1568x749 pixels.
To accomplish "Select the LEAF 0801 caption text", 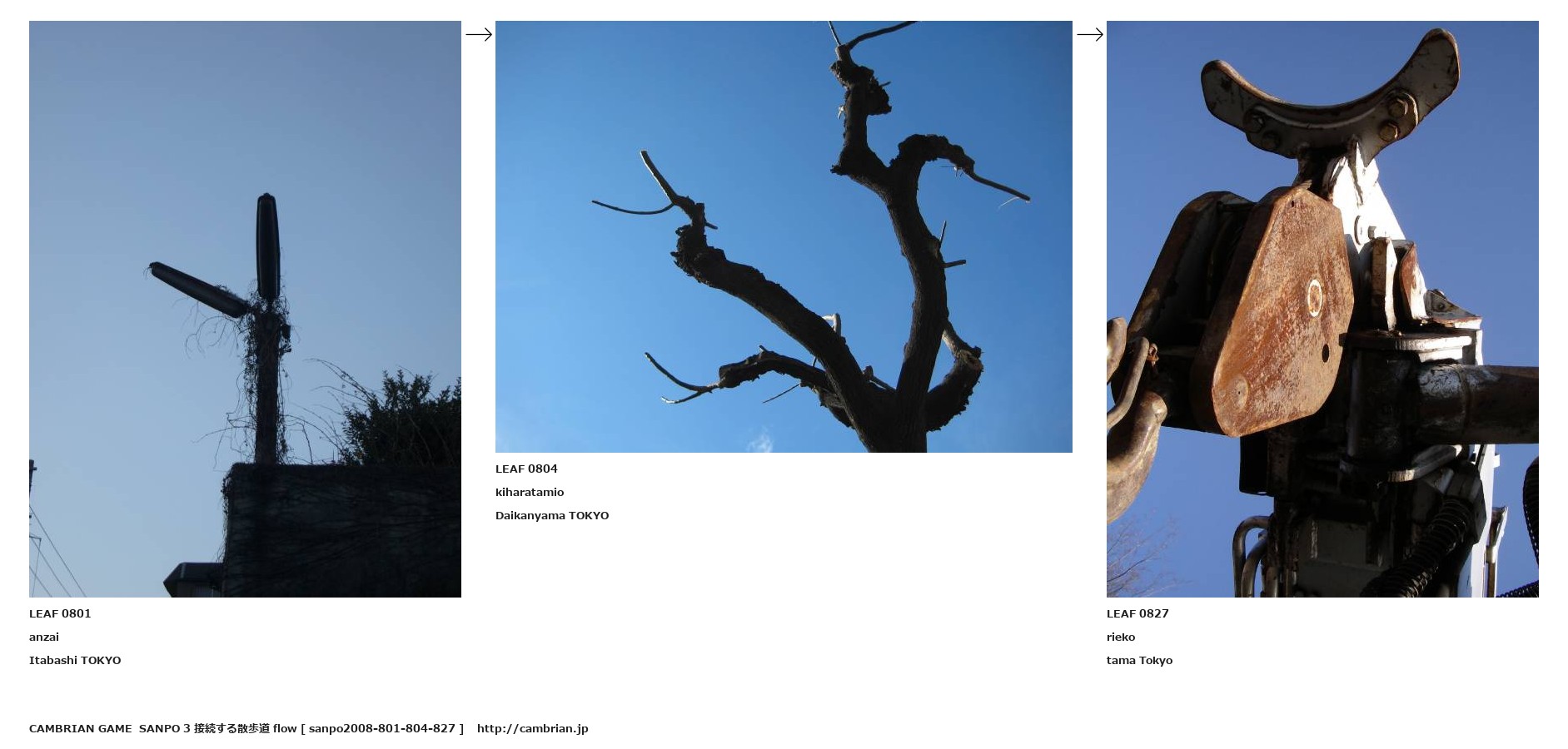I will [x=60, y=613].
